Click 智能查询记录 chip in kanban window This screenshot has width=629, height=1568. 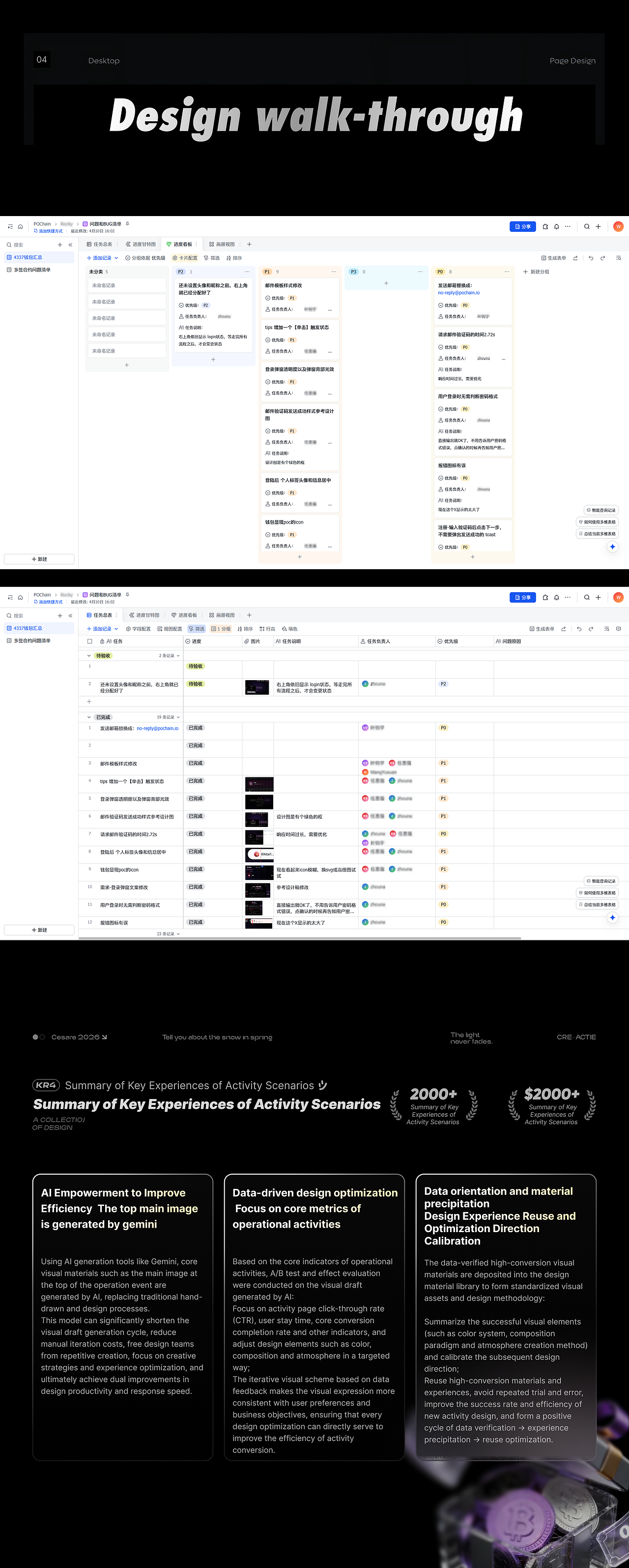[601, 510]
